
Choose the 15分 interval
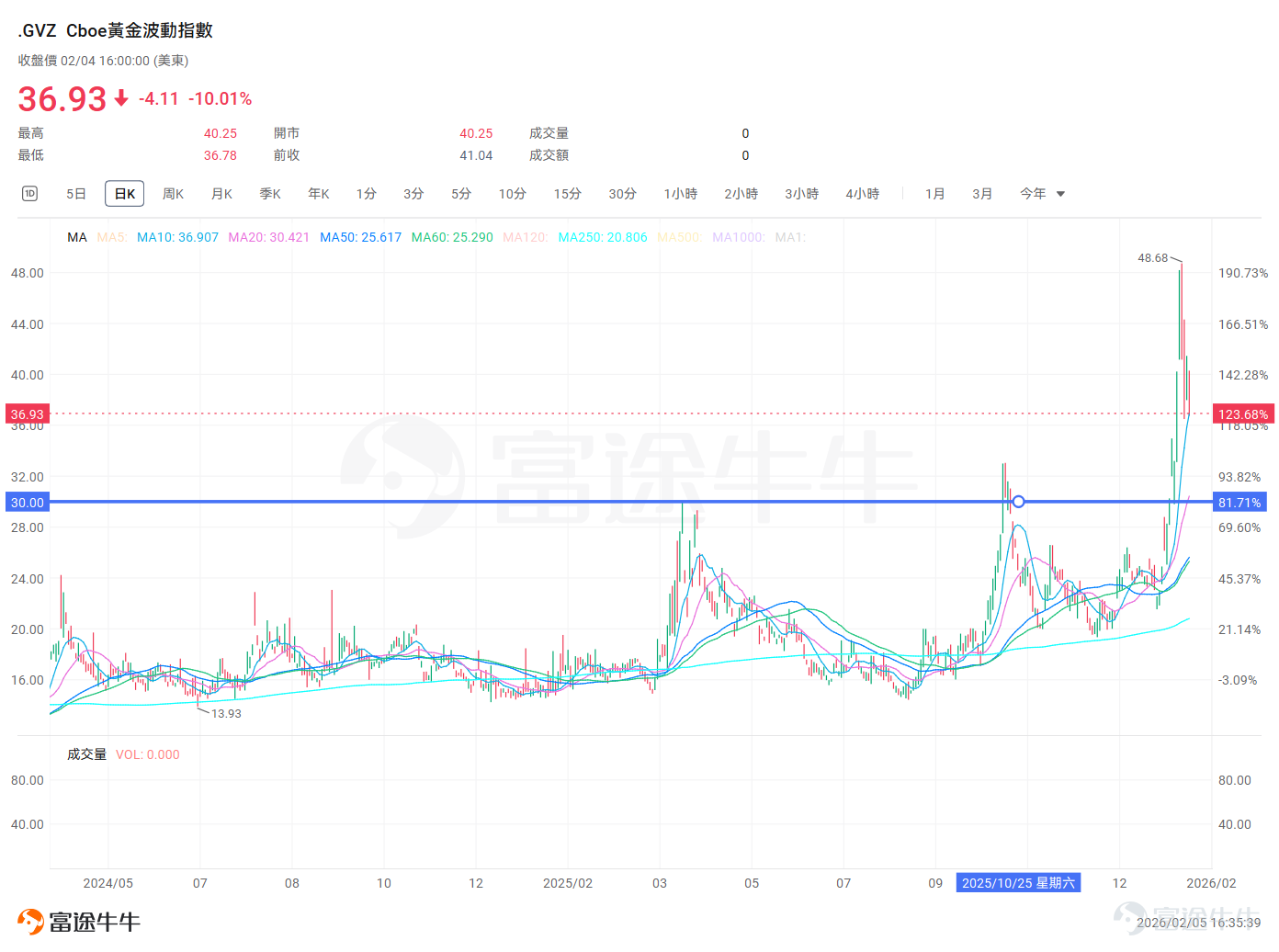(x=568, y=194)
